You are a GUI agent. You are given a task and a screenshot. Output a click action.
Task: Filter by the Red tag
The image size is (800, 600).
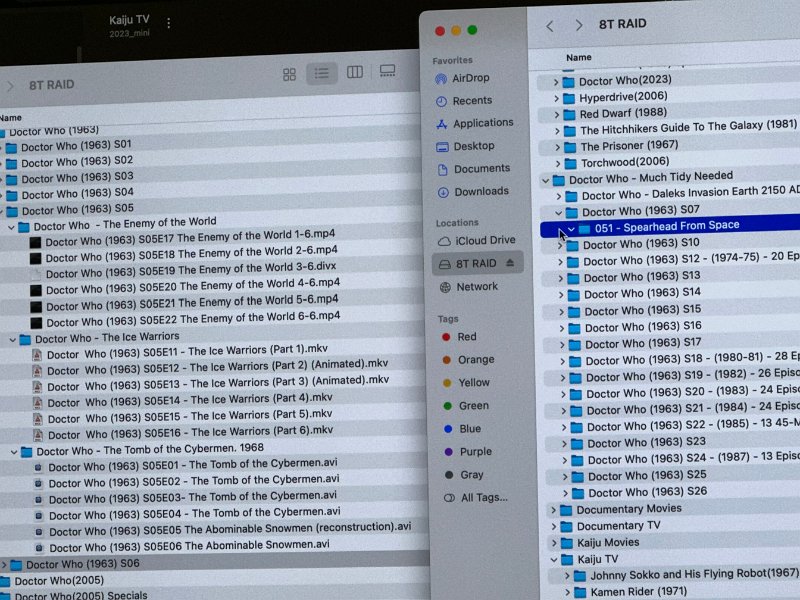(459, 337)
